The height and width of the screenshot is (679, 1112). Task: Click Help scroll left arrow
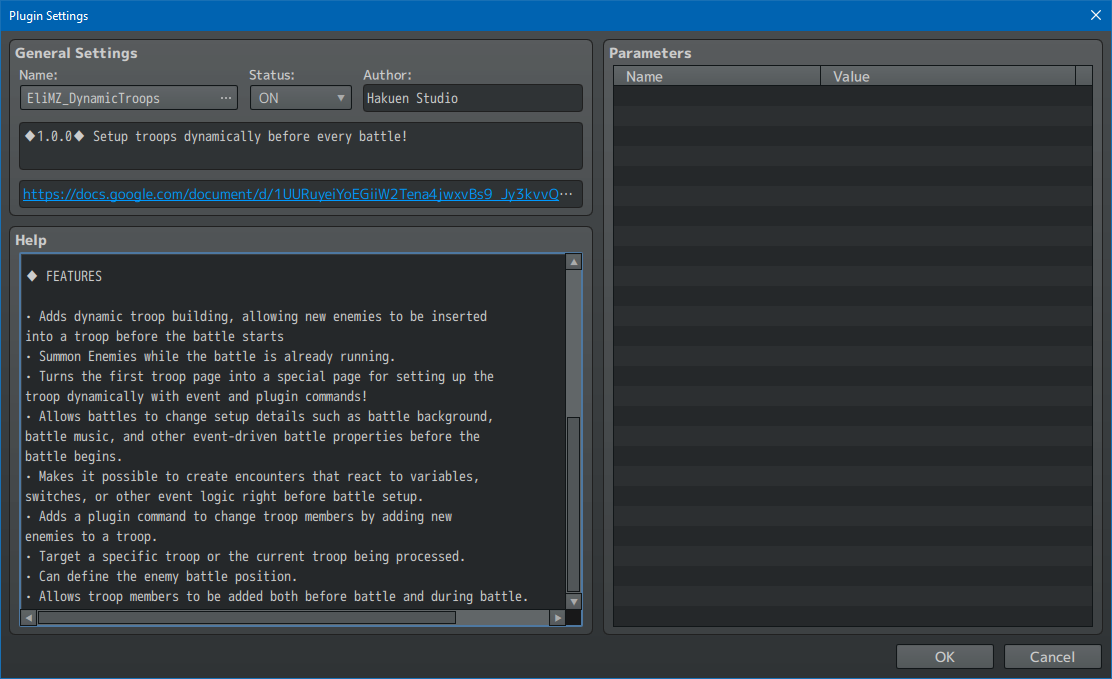(x=28, y=618)
